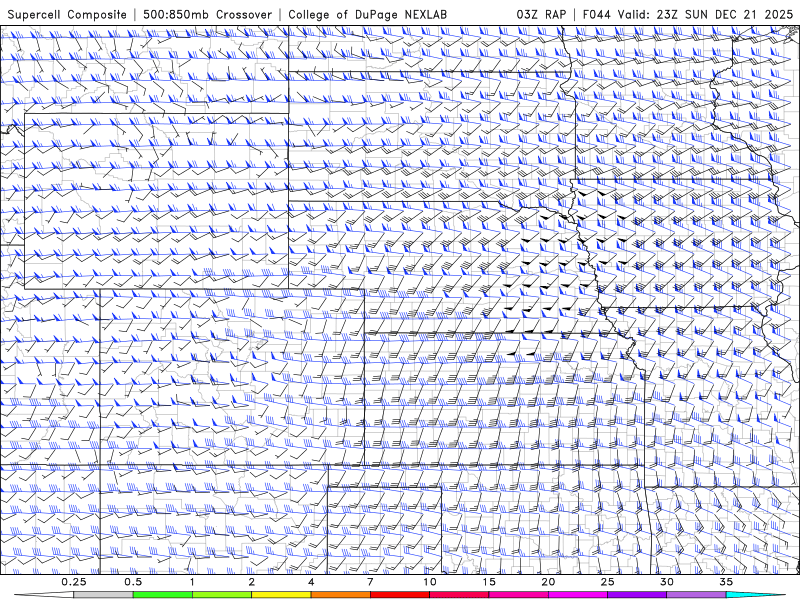Click the legend value 4
Image resolution: width=800 pixels, height=600 pixels.
311,582
